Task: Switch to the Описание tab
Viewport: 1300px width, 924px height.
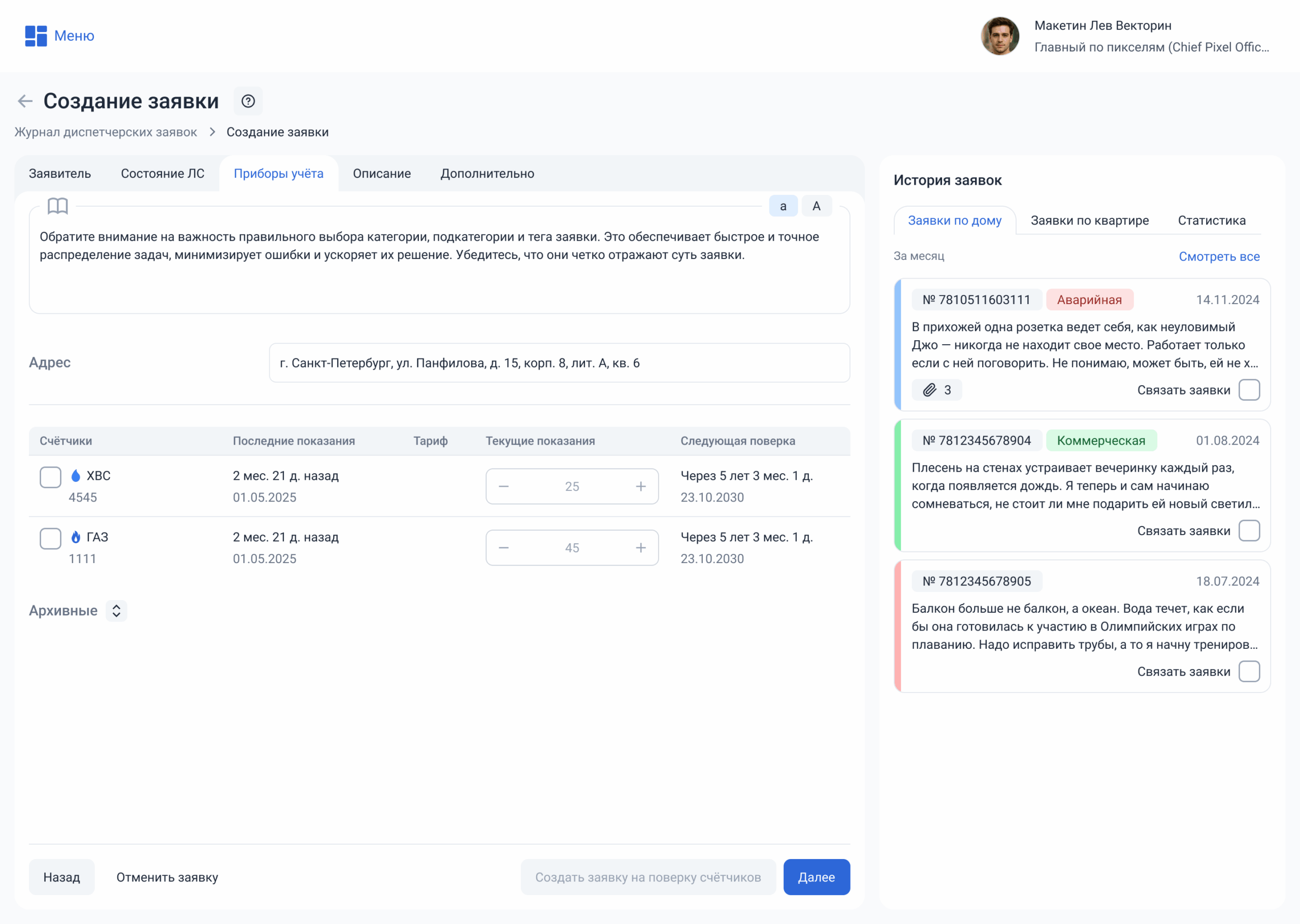Action: tap(381, 174)
